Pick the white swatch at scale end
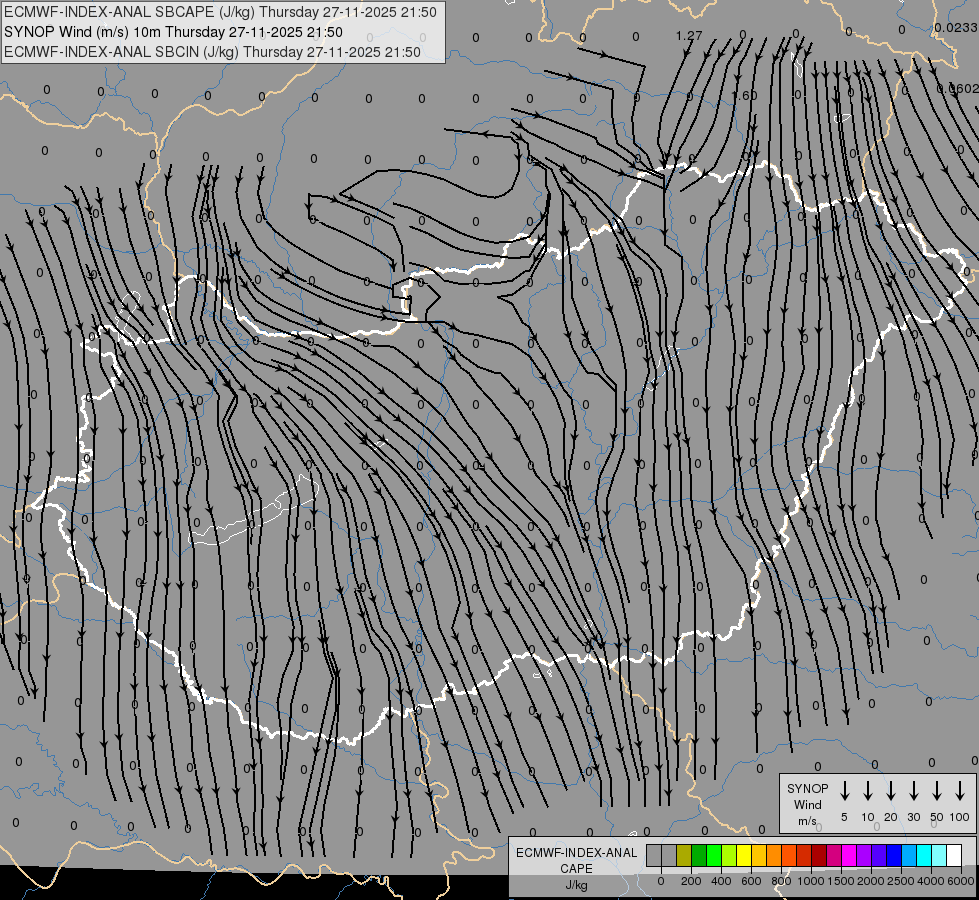This screenshot has height=900, width=979. pyautogui.click(x=955, y=855)
